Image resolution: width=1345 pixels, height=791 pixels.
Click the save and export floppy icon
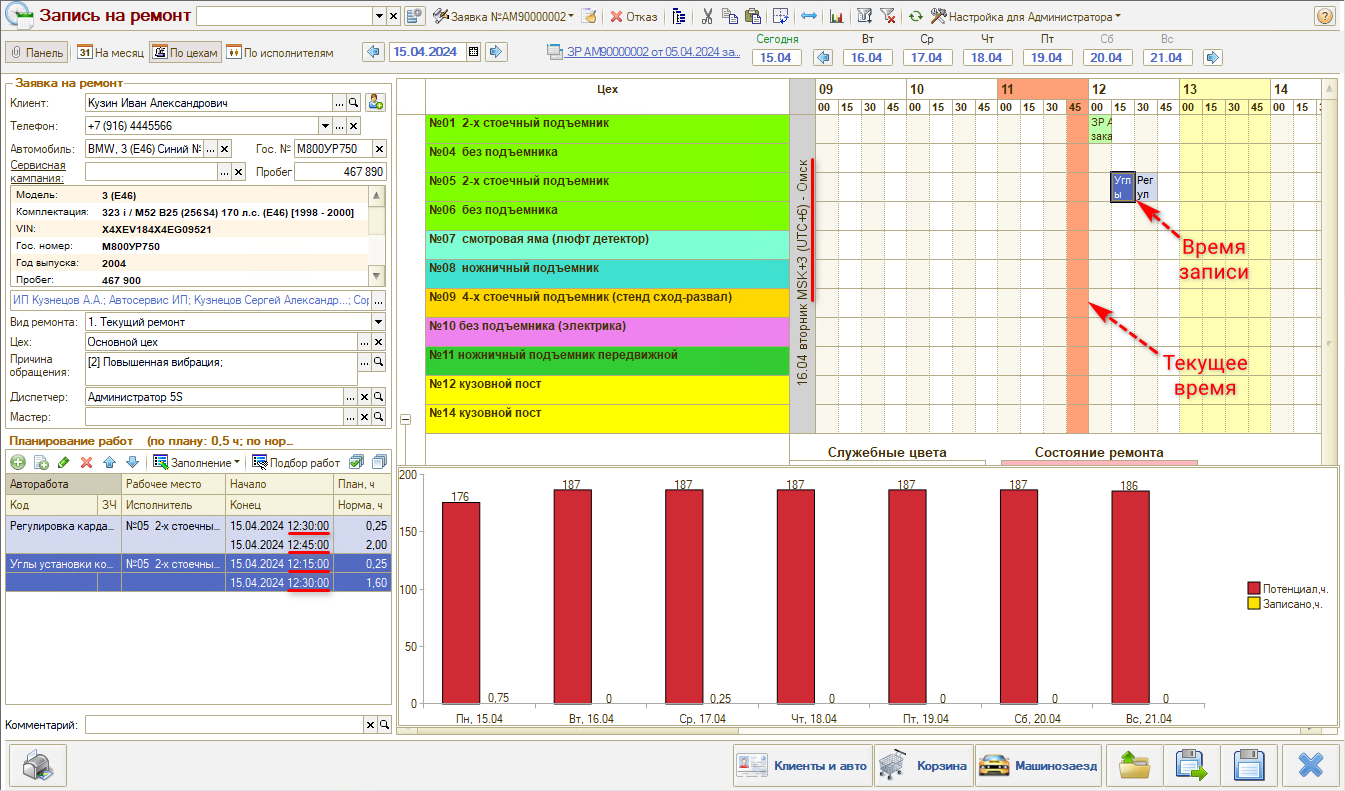pyautogui.click(x=1192, y=766)
